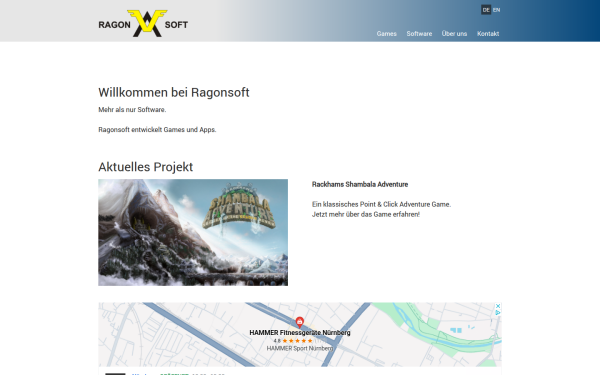600x375 pixels.
Task: Open the Games menu
Action: (386, 34)
